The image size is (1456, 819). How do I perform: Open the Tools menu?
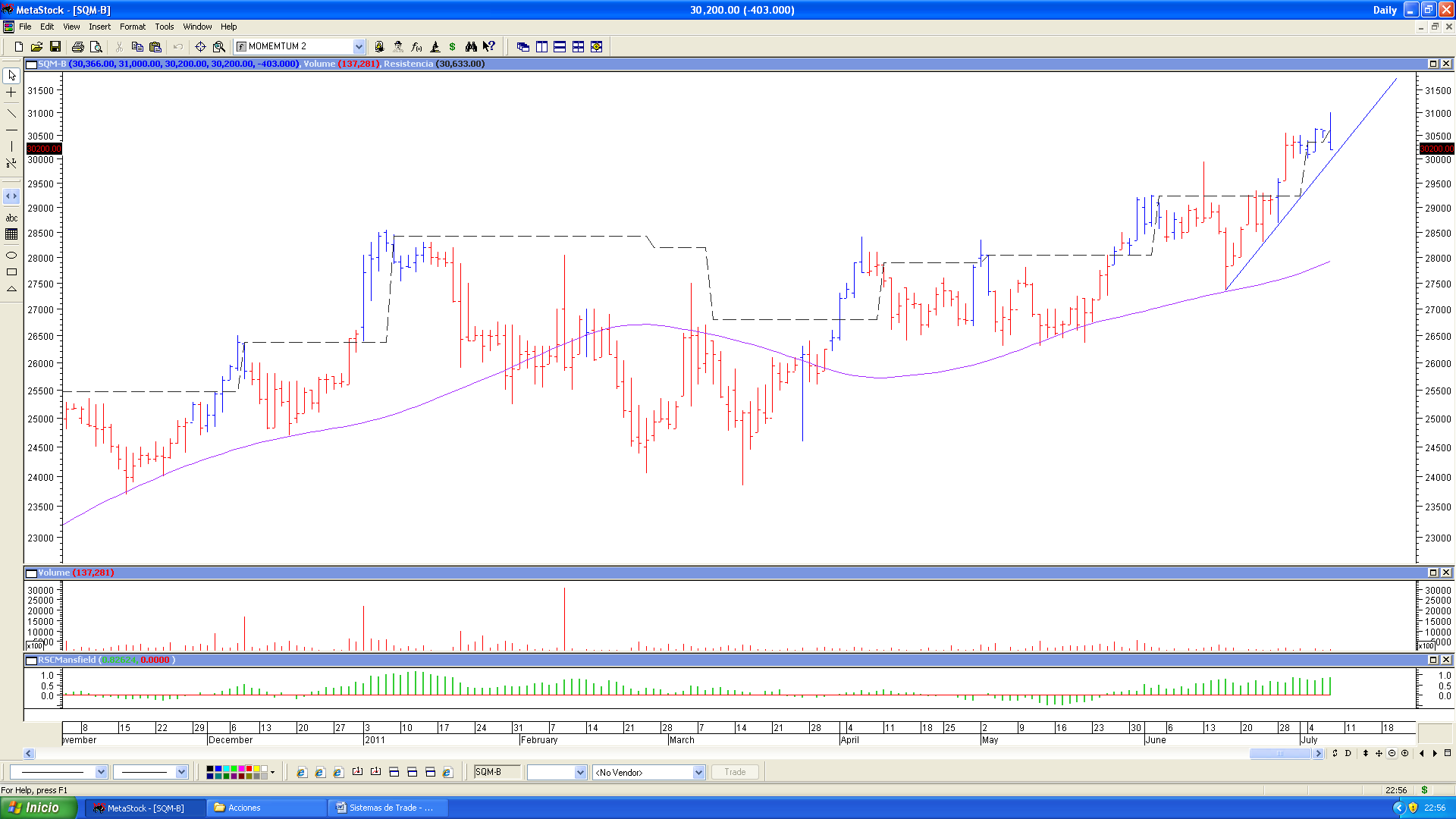[x=164, y=27]
